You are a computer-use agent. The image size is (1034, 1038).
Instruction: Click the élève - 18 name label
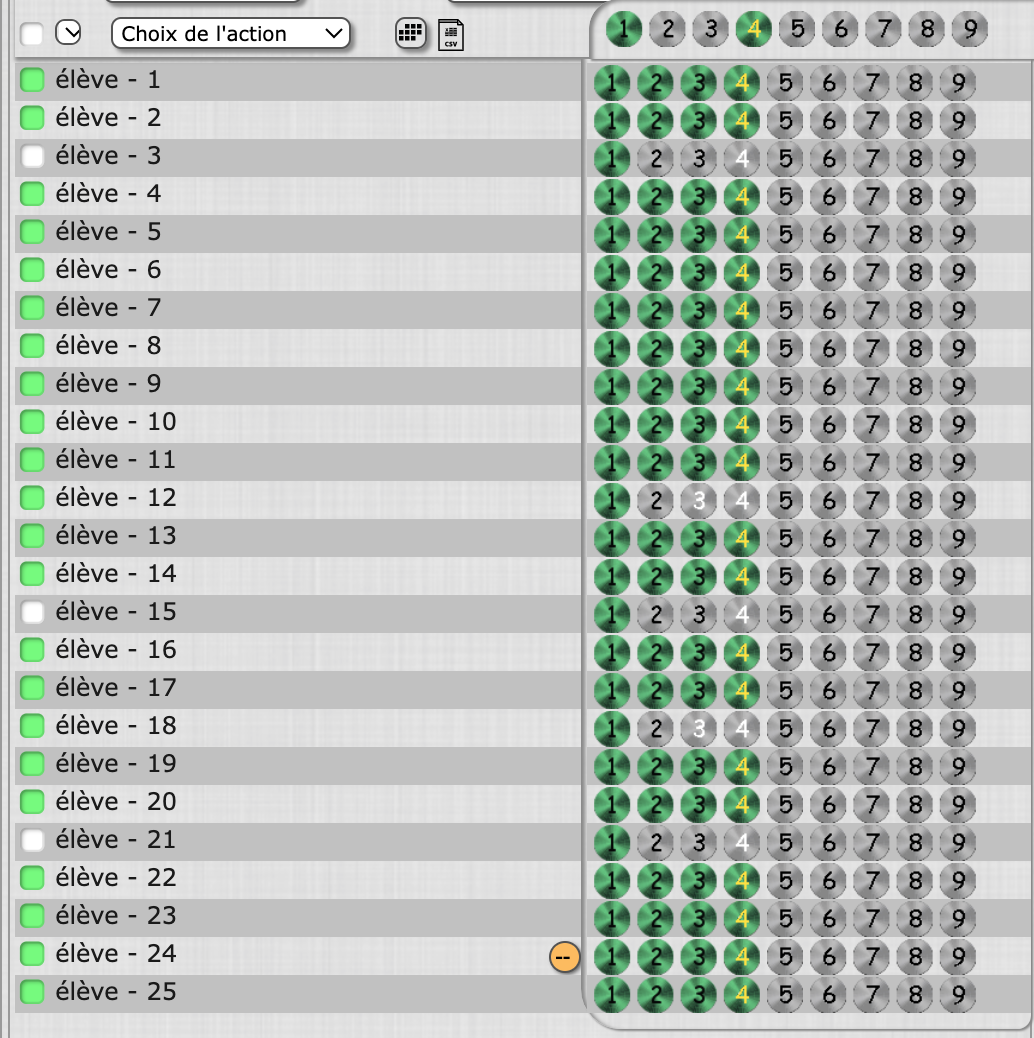tap(113, 726)
